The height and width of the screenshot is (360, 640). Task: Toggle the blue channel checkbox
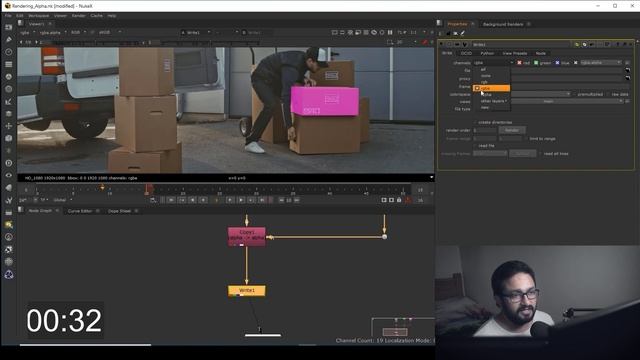(x=557, y=63)
